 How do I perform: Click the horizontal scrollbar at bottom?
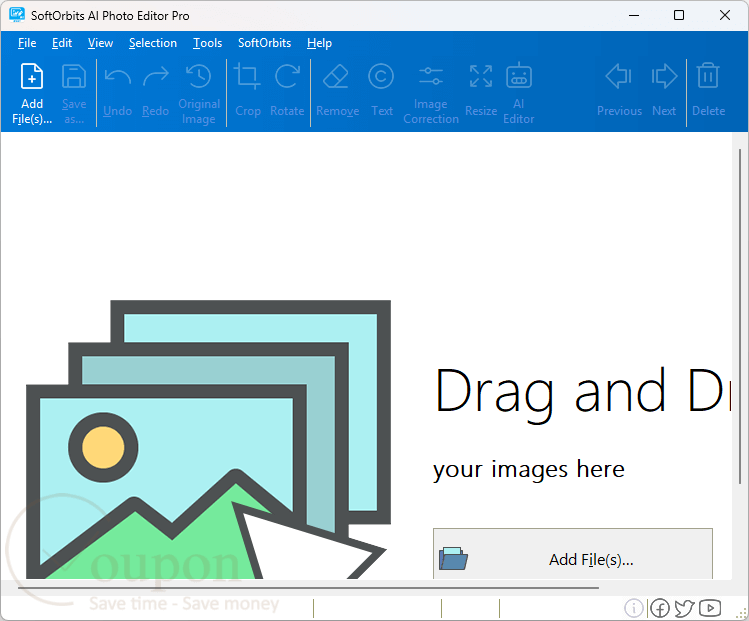(x=308, y=588)
